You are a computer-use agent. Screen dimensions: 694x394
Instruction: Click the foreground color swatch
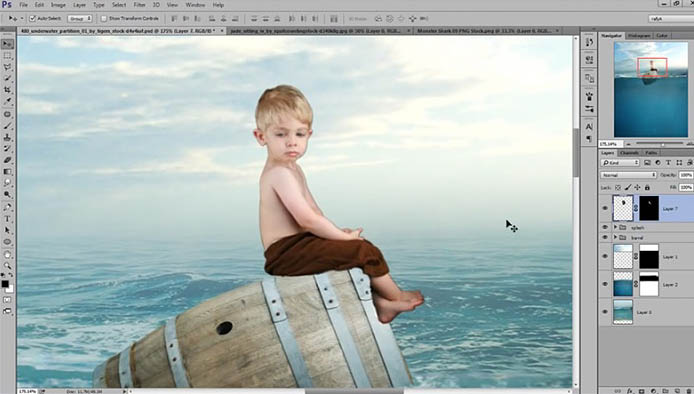(5, 284)
